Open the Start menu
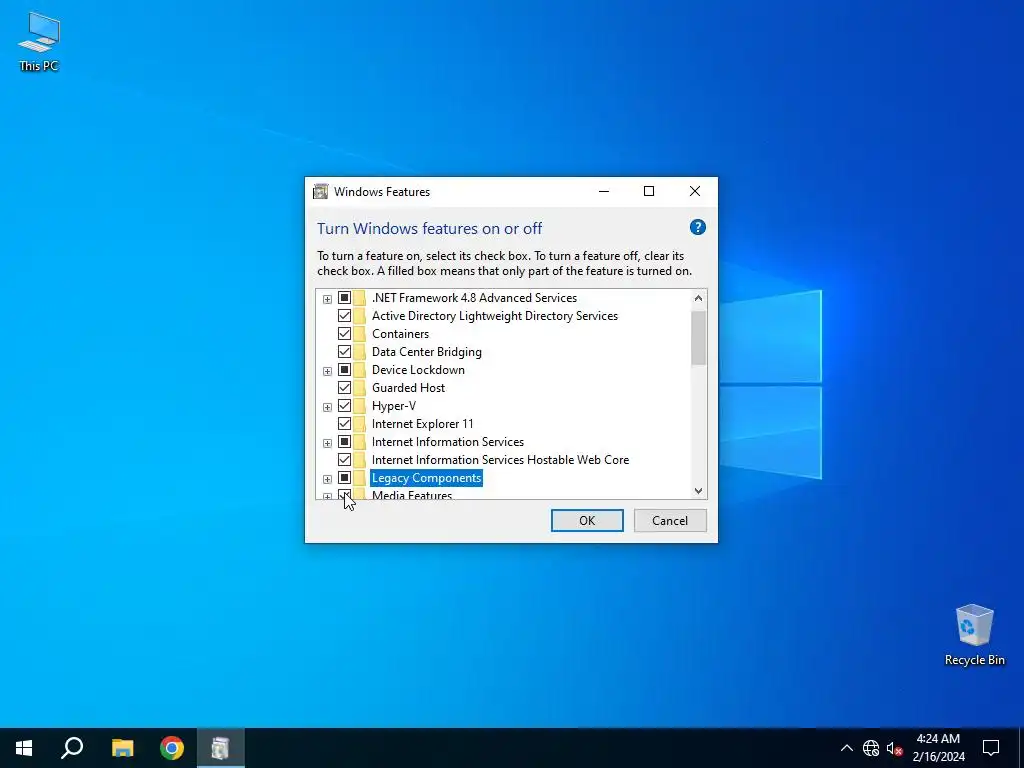Screen dimensions: 1024x768 pyautogui.click(x=24, y=748)
